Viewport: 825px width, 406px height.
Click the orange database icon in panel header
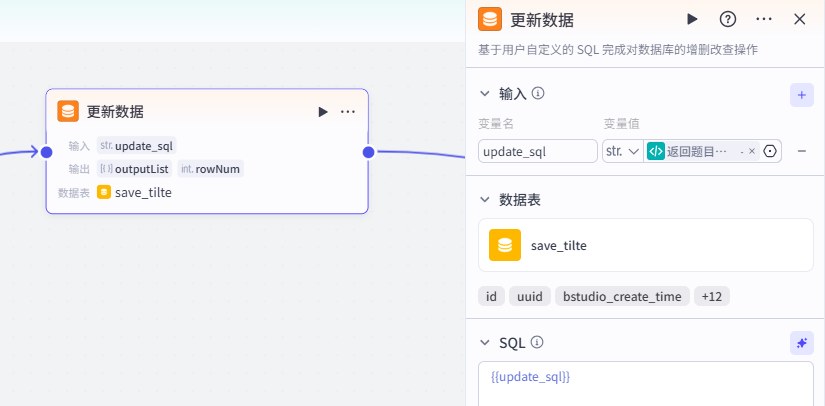click(490, 20)
